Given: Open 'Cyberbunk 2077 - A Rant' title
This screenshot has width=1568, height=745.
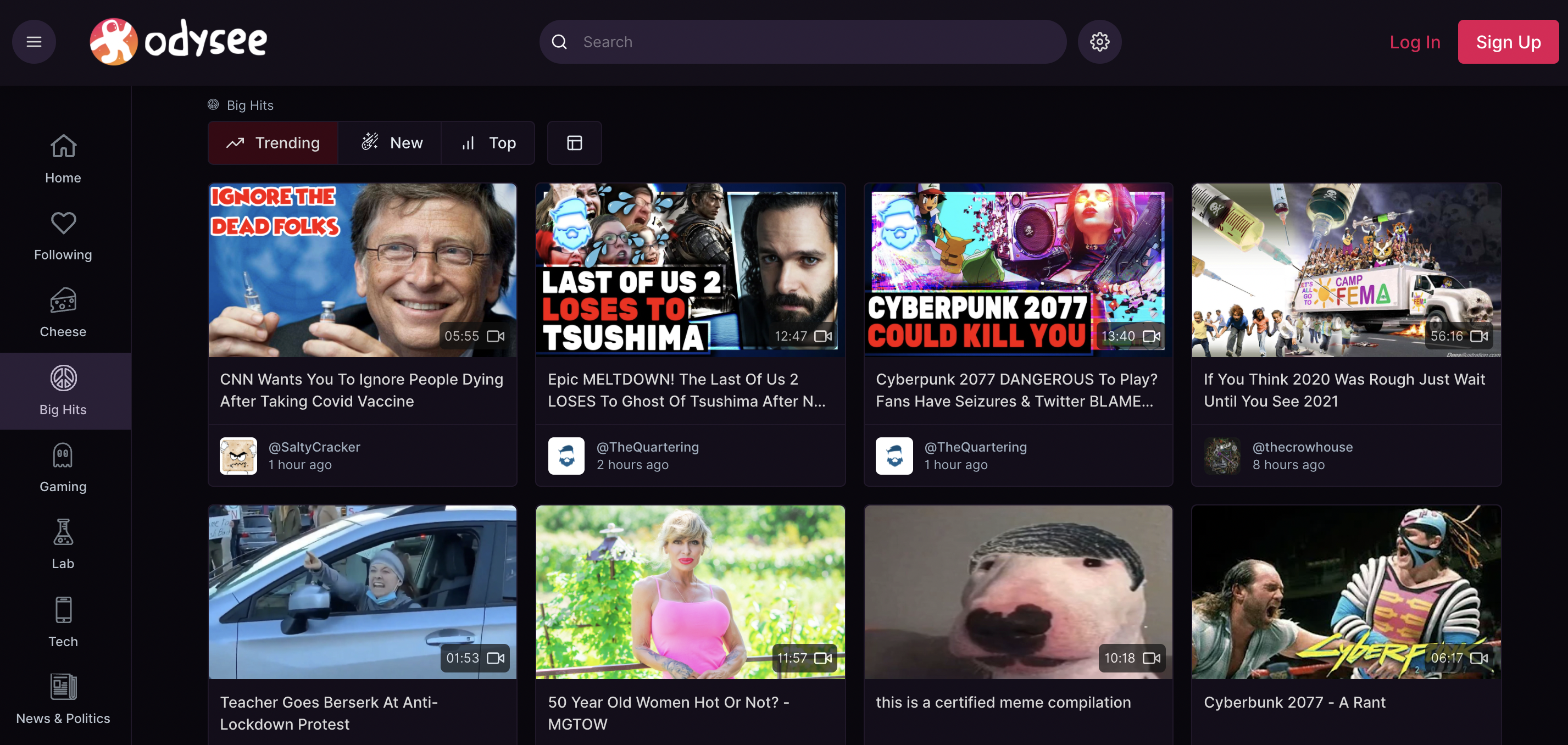Looking at the screenshot, I should pos(1295,702).
